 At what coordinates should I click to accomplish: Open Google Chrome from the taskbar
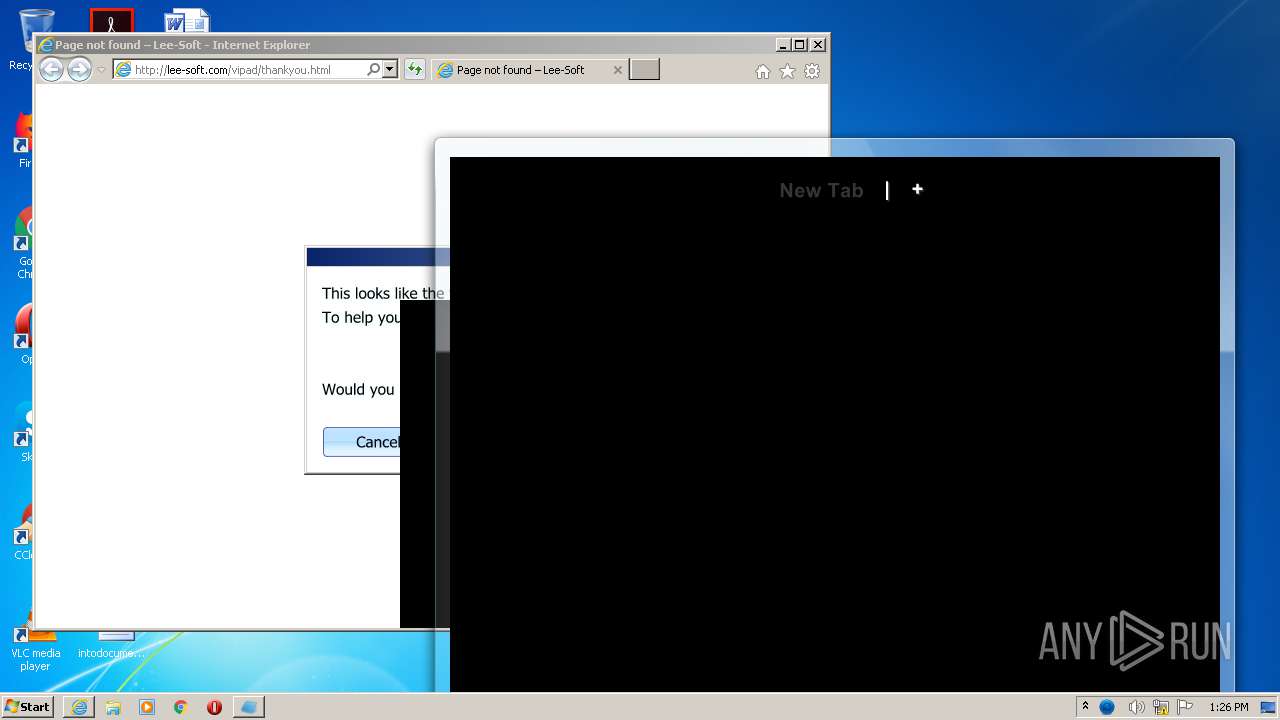click(x=181, y=707)
